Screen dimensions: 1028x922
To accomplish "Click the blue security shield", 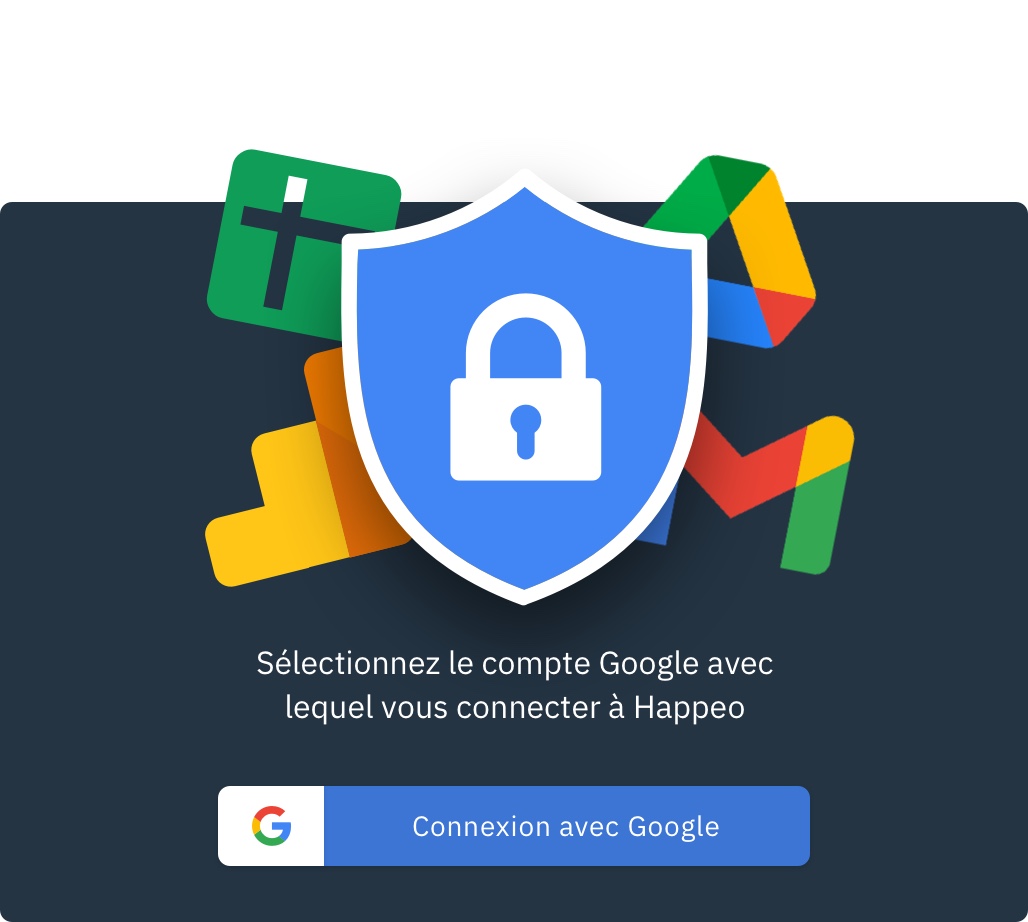I will pos(524,387).
